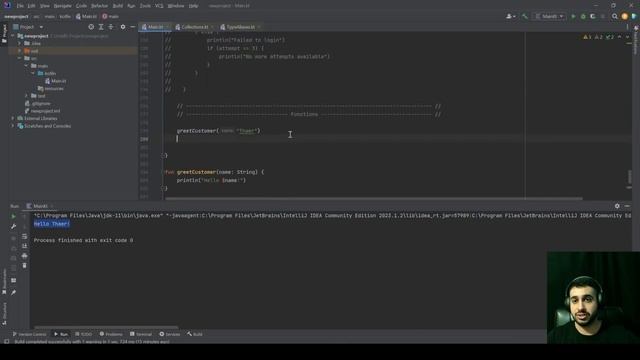Toggle soft-wrap in Run console

click(24, 236)
